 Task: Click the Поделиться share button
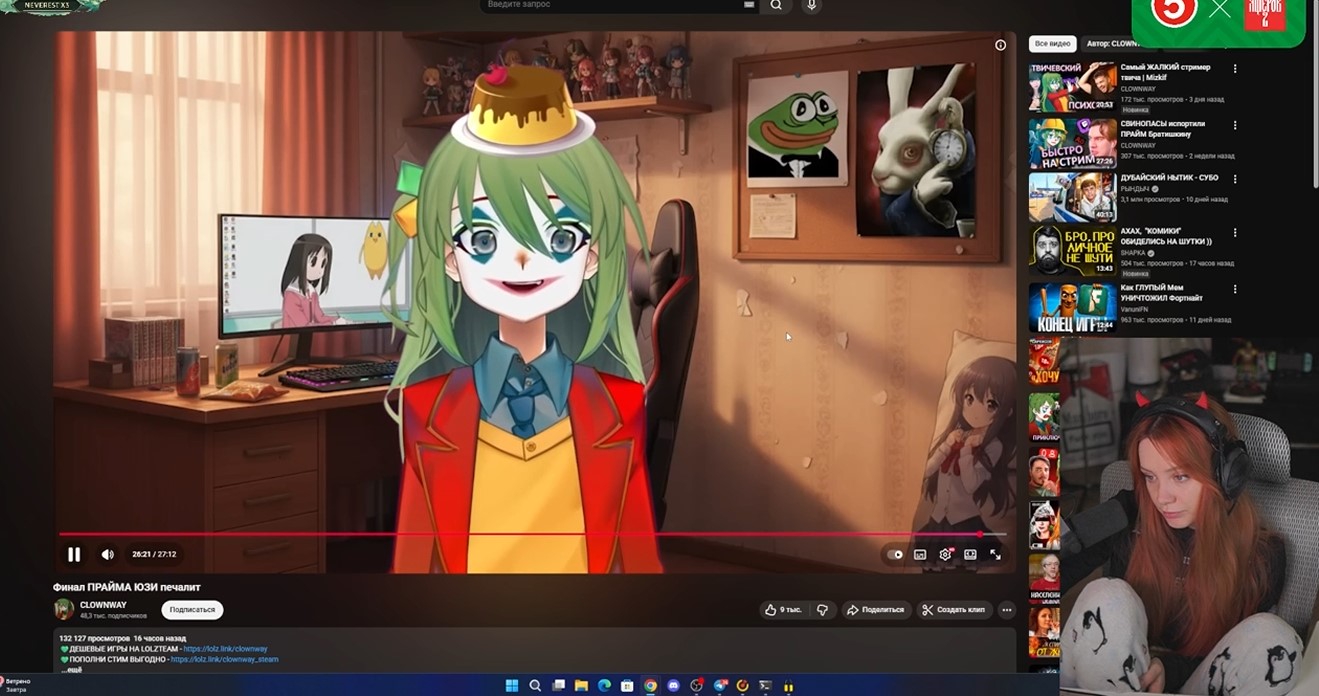pos(875,610)
